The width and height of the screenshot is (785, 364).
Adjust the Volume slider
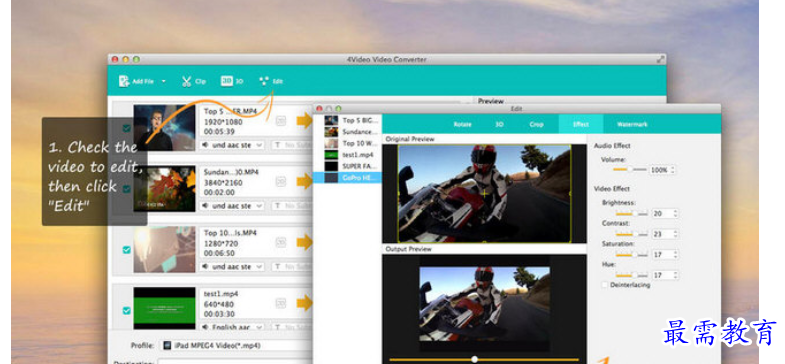pyautogui.click(x=630, y=170)
